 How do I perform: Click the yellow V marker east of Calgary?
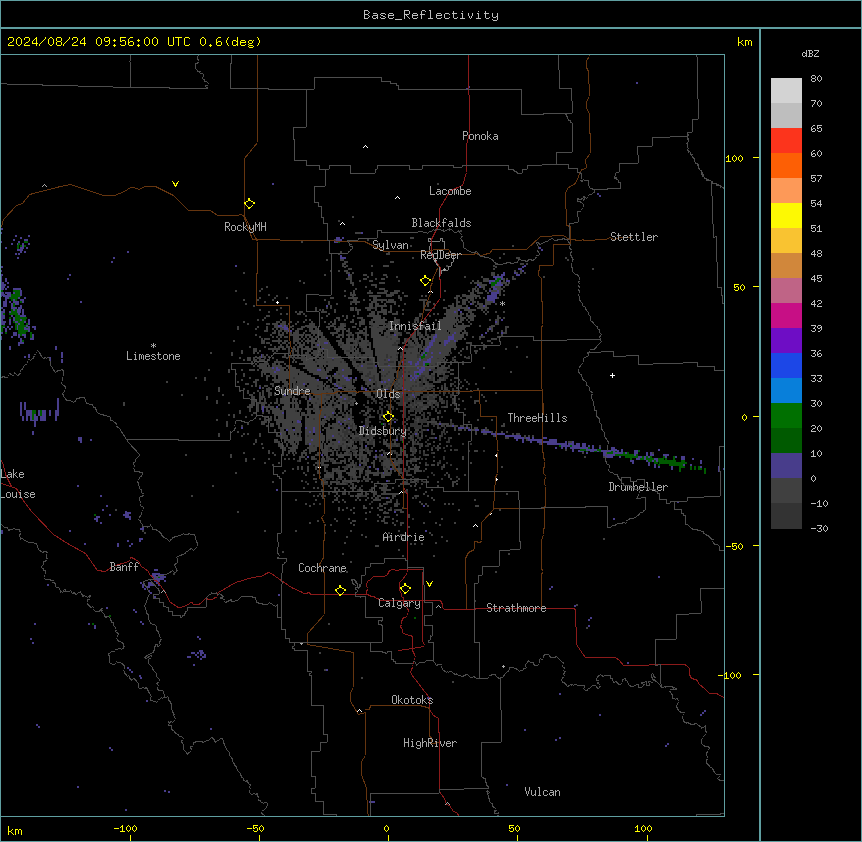pyautogui.click(x=429, y=584)
